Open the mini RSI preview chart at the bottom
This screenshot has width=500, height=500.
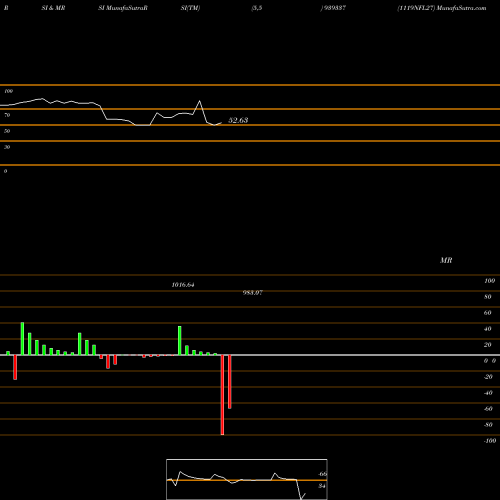tap(247, 479)
